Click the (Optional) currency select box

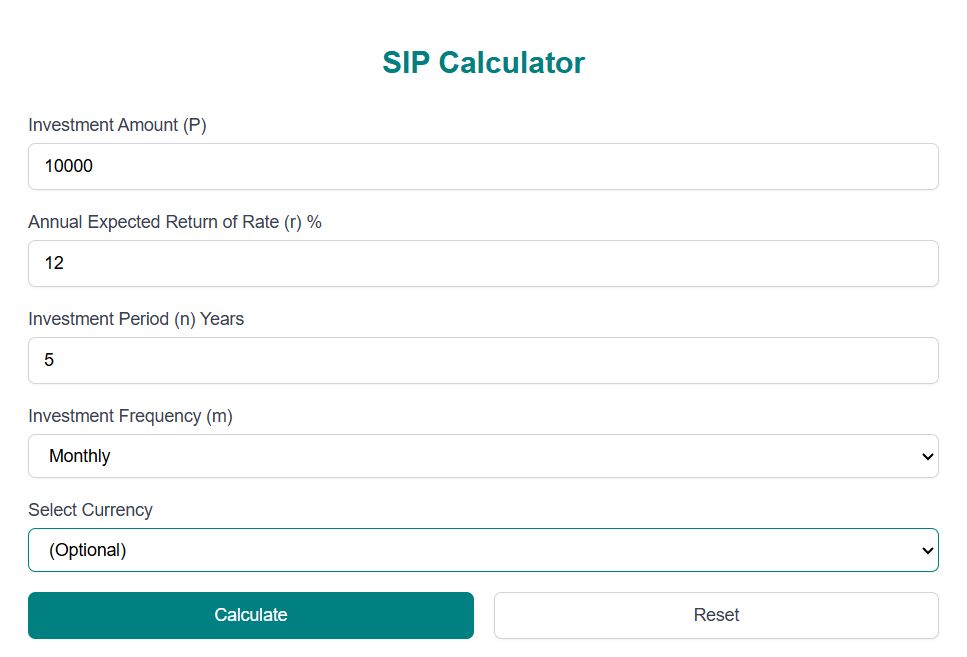coord(483,550)
